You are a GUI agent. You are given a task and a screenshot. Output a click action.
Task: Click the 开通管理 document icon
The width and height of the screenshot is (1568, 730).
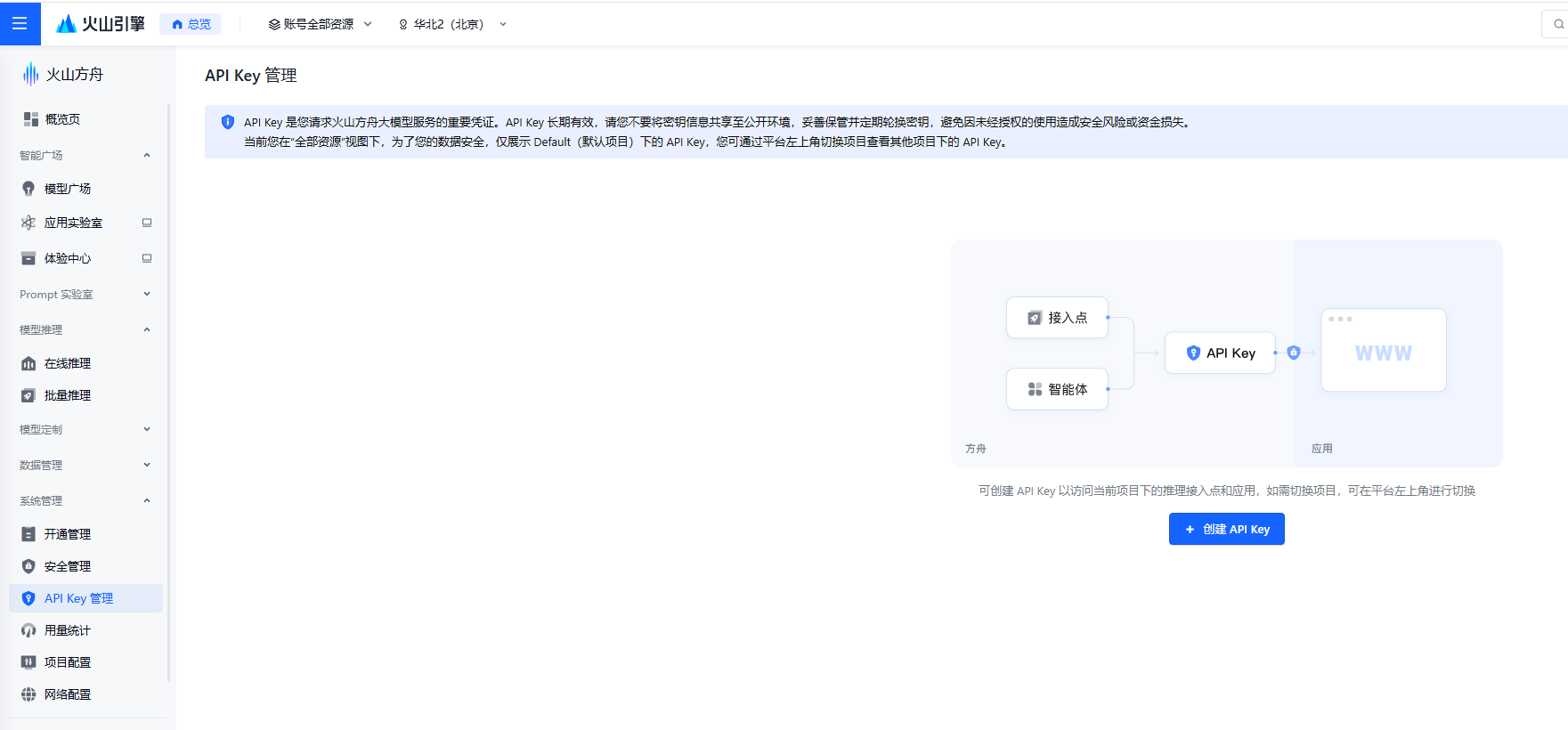click(28, 534)
